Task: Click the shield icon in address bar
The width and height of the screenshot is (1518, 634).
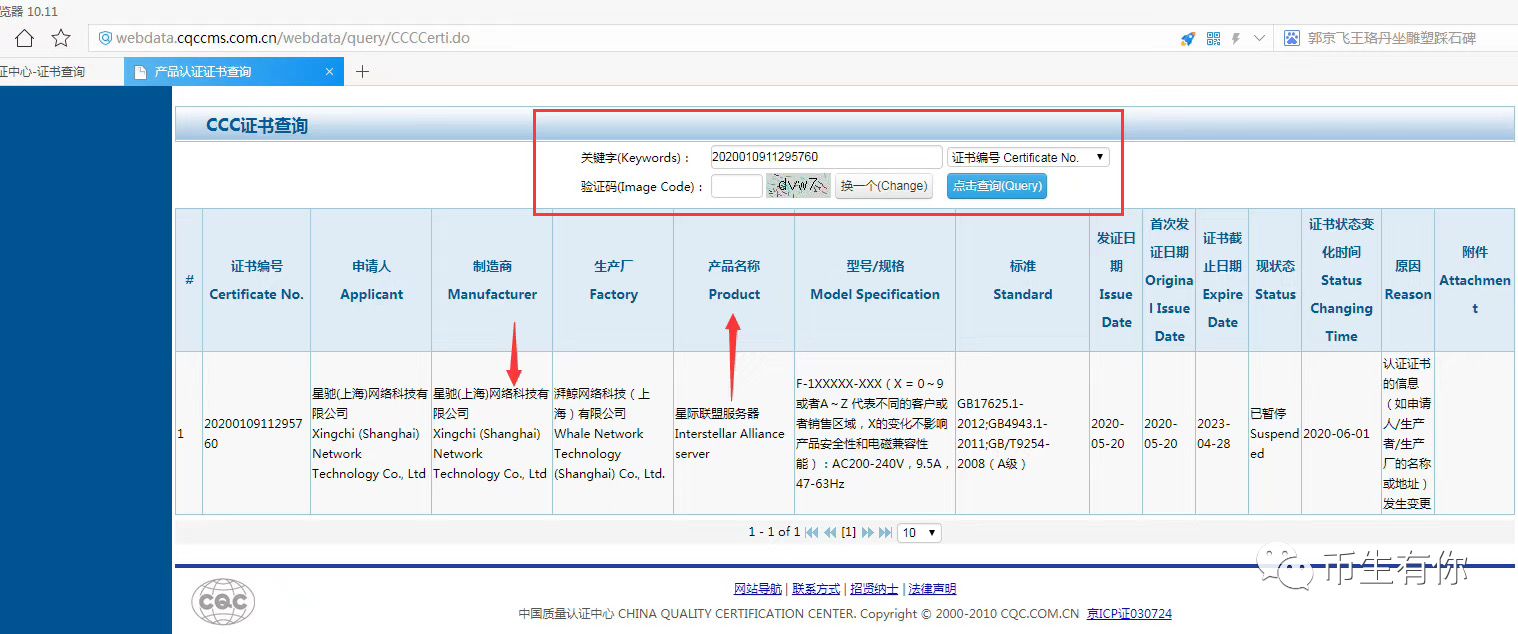Action: tap(104, 38)
